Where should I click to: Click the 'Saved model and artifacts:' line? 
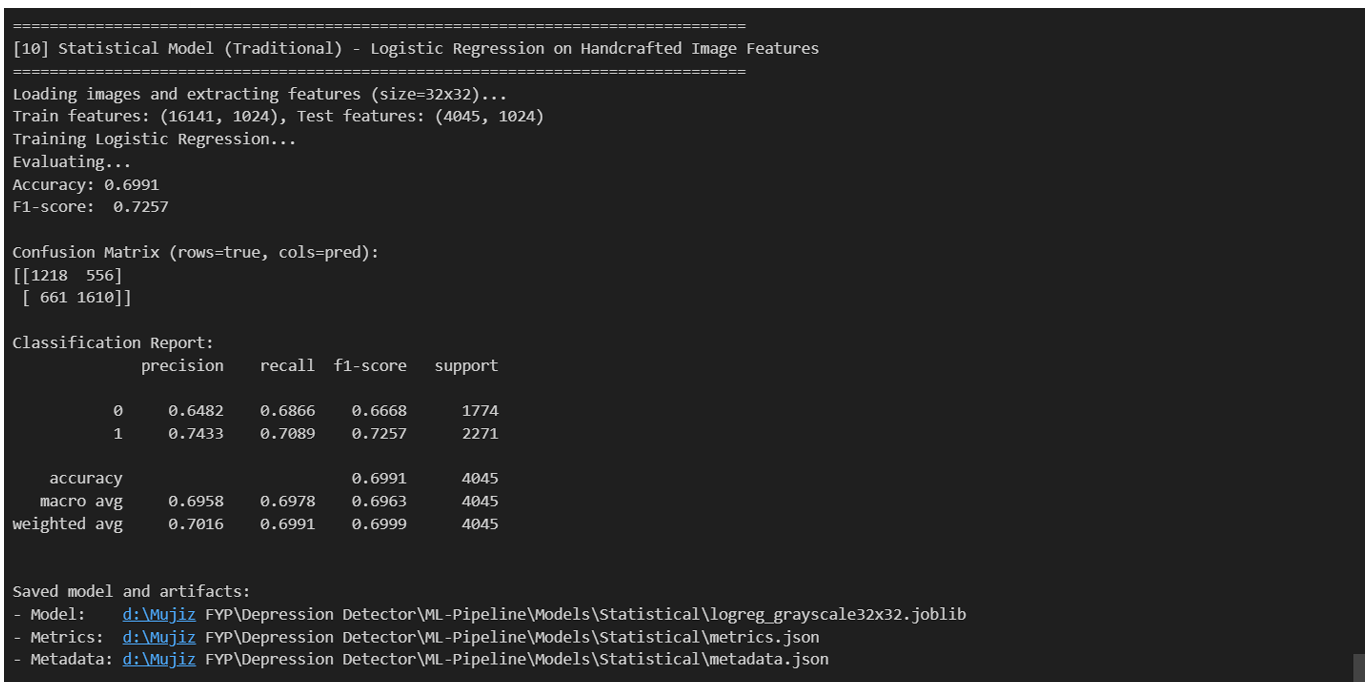(x=131, y=591)
